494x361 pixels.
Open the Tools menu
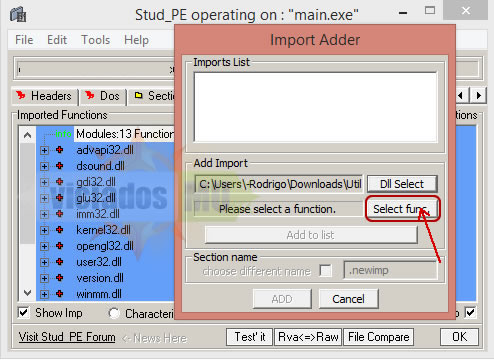pos(96,40)
